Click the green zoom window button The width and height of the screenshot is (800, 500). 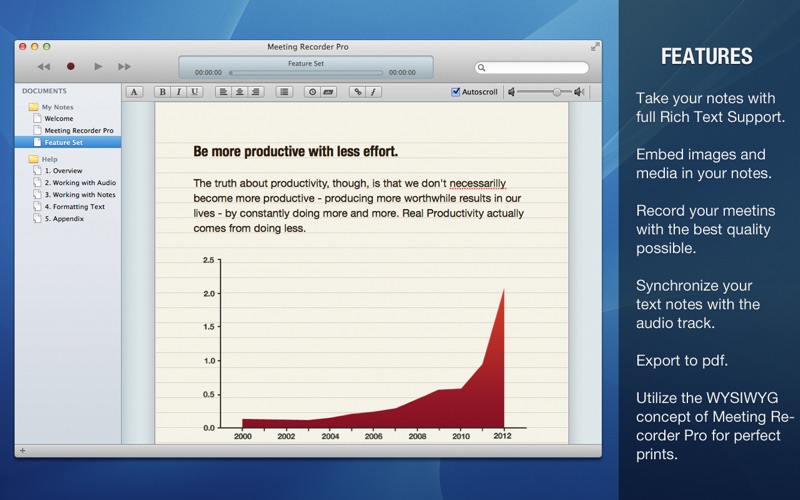(46, 46)
